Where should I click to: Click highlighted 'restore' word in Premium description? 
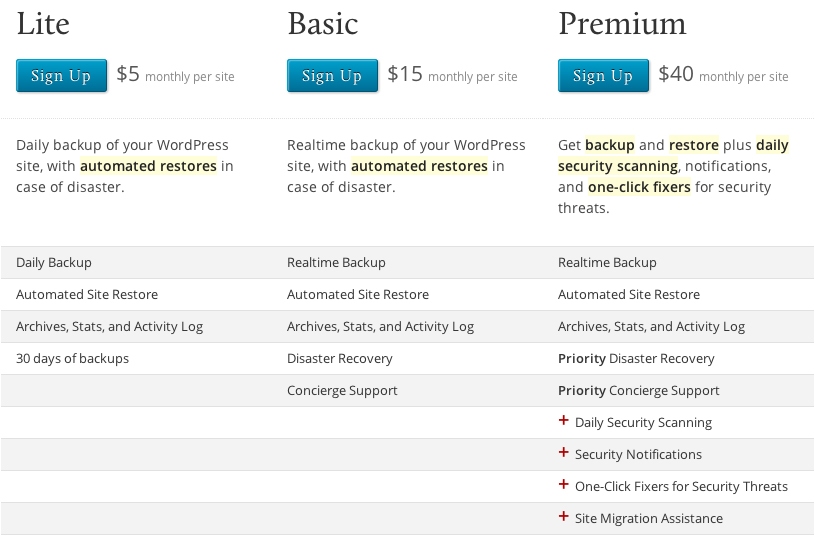click(x=694, y=145)
